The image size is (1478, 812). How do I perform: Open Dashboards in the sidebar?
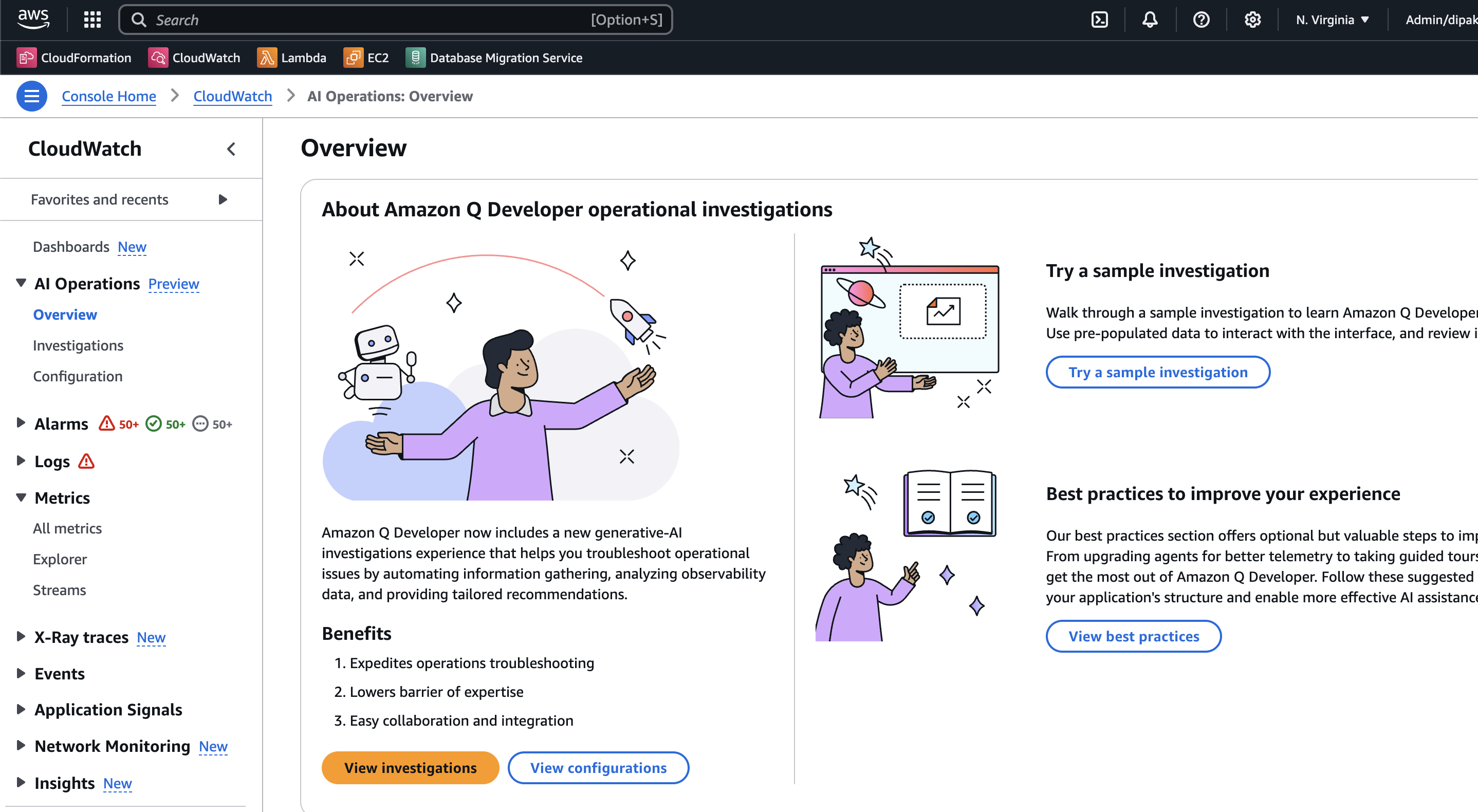pyautogui.click(x=70, y=247)
